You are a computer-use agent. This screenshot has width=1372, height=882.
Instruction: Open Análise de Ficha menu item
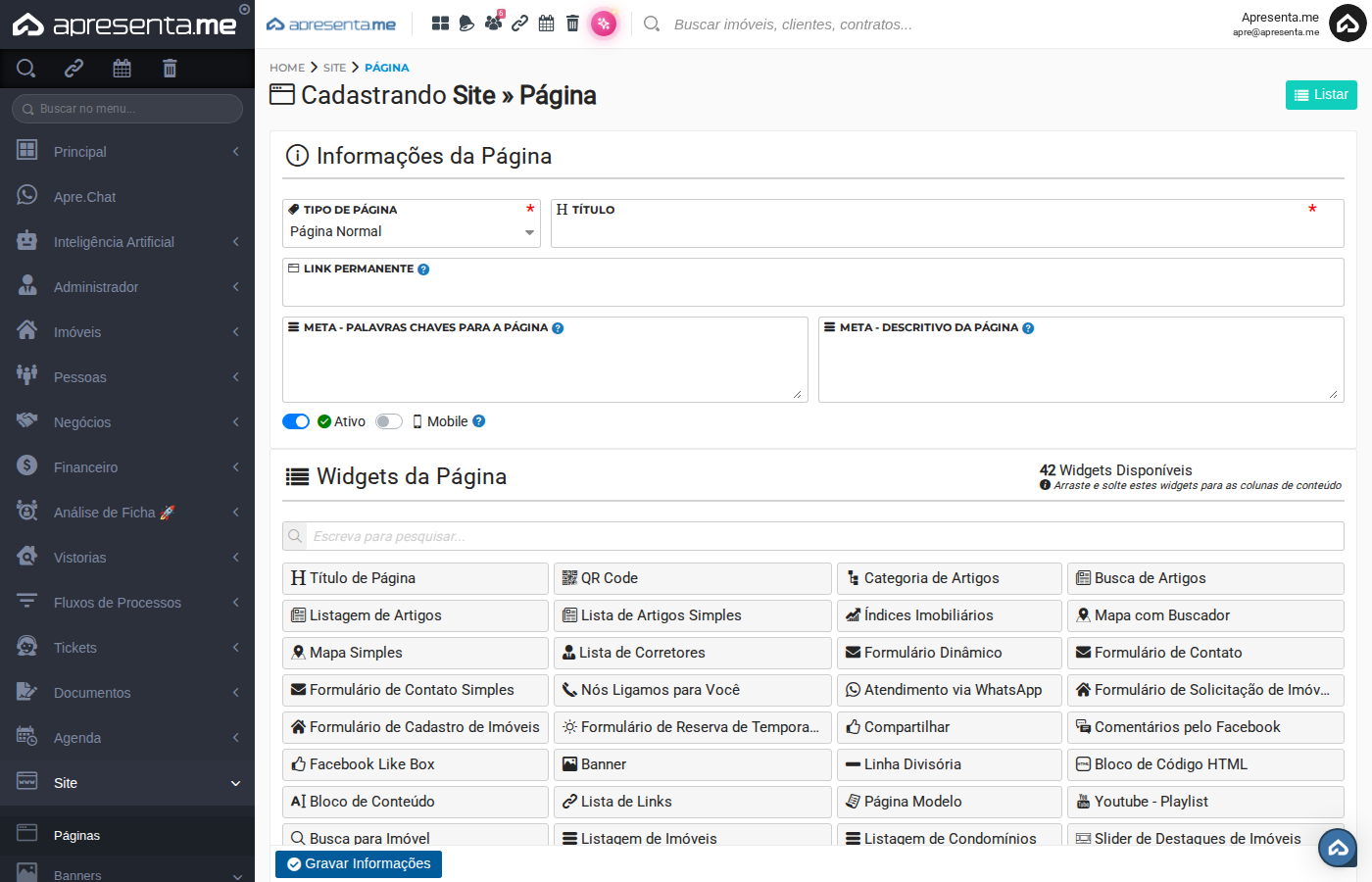point(127,513)
